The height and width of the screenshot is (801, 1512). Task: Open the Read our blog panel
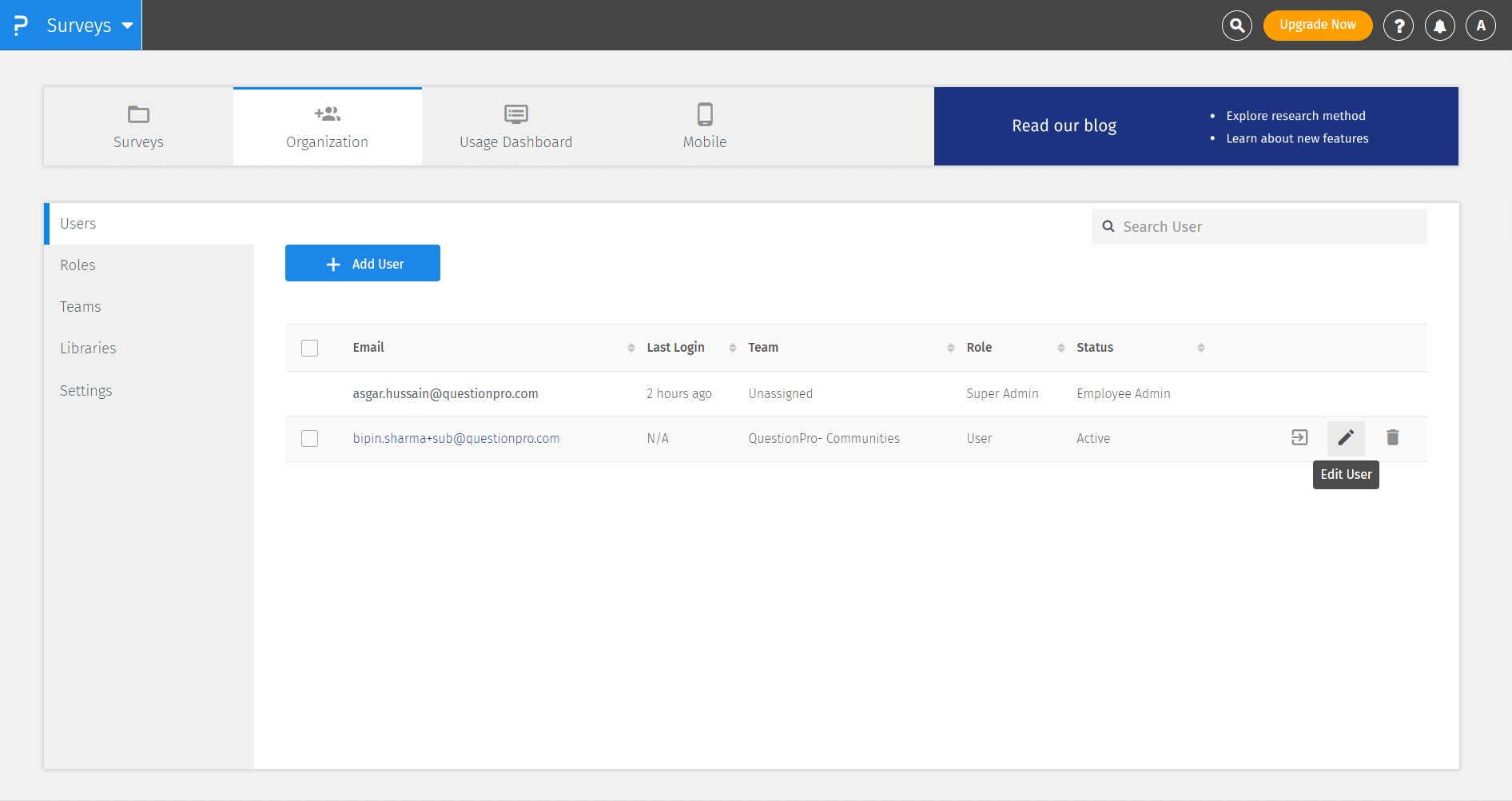point(1064,126)
